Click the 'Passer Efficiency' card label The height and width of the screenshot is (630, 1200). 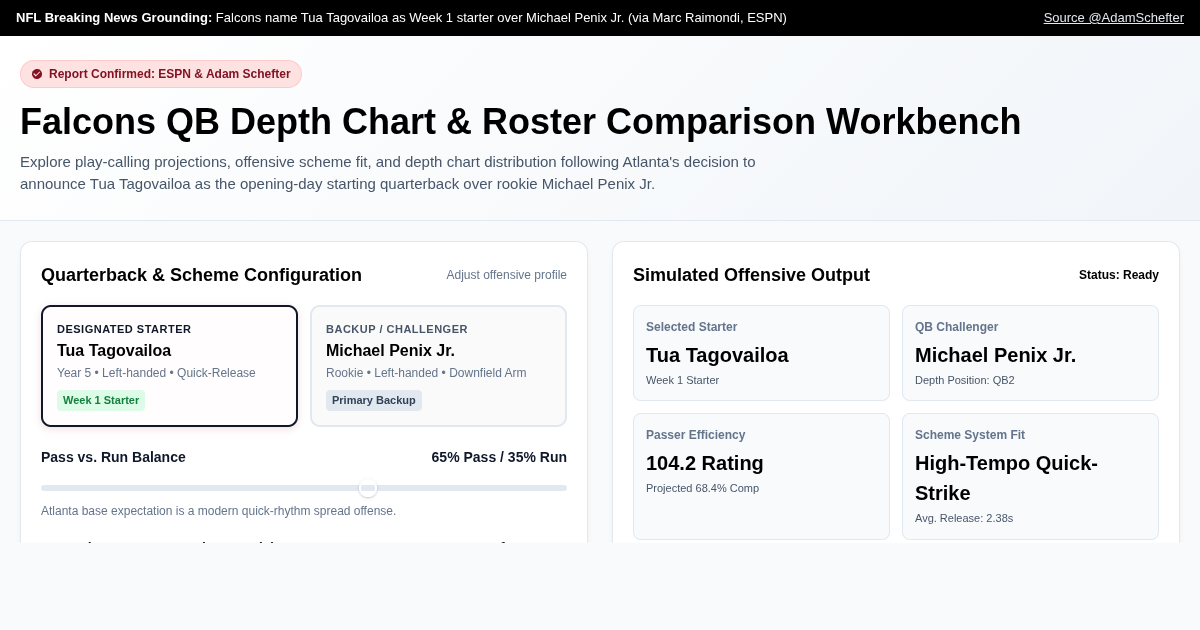pos(695,435)
